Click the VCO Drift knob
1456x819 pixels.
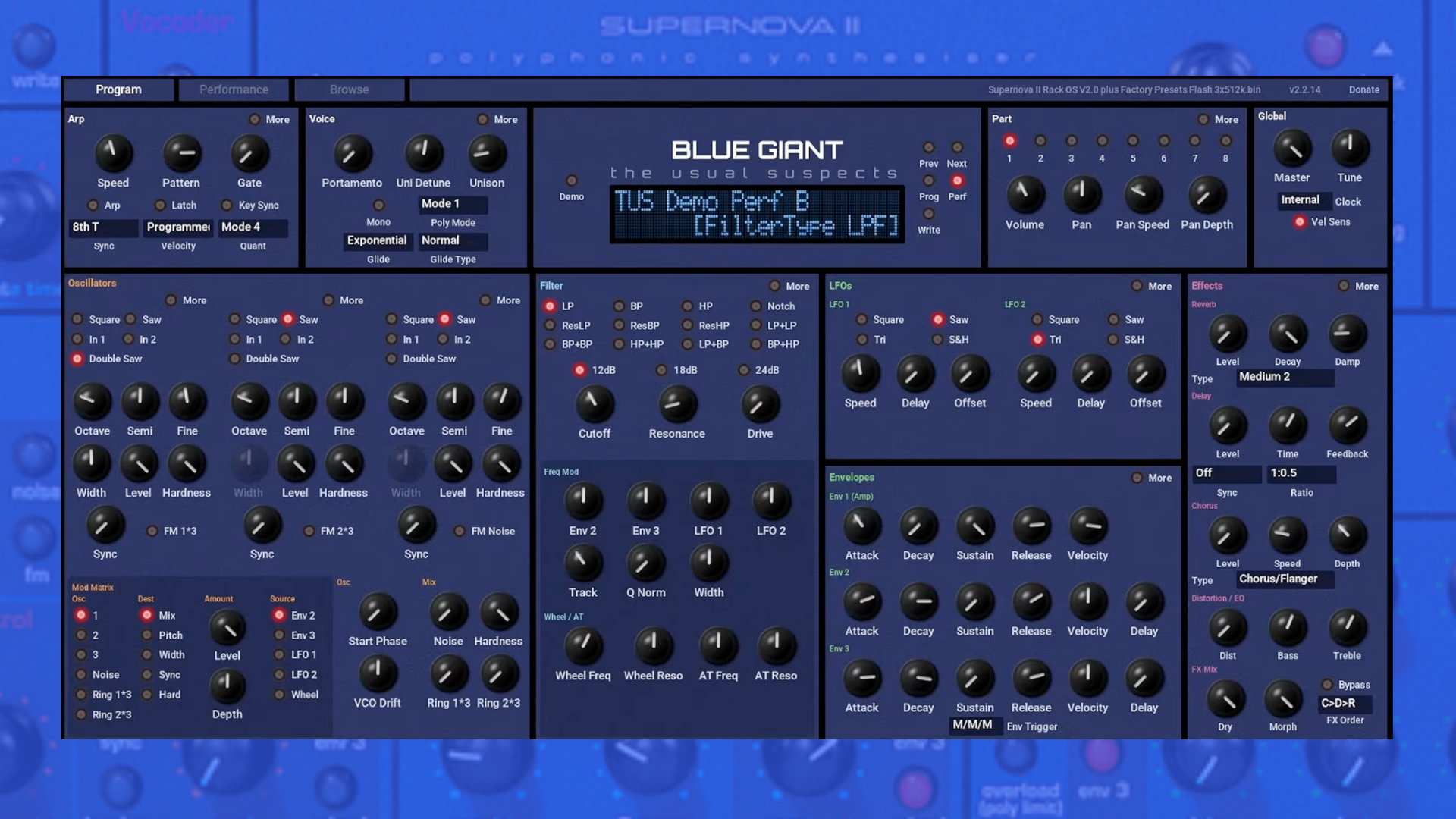tap(378, 673)
